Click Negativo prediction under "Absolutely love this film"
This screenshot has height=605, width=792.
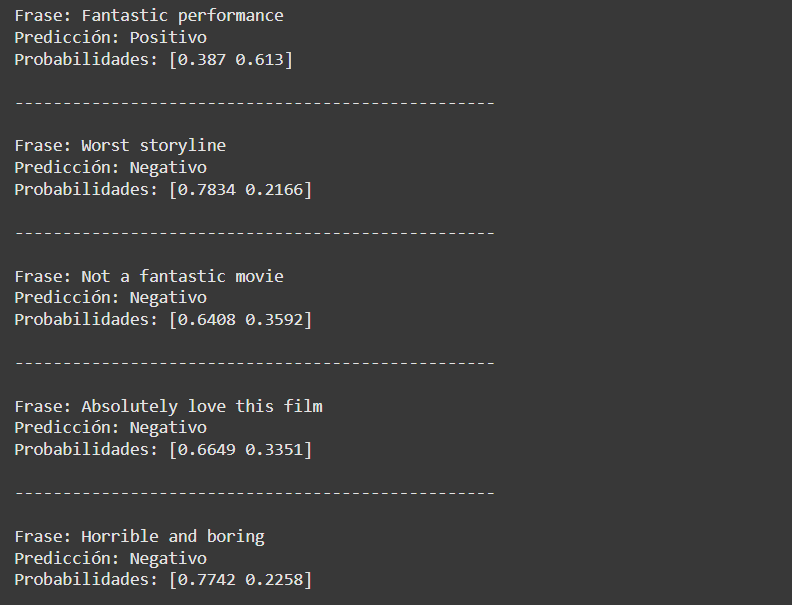[x=168, y=428]
